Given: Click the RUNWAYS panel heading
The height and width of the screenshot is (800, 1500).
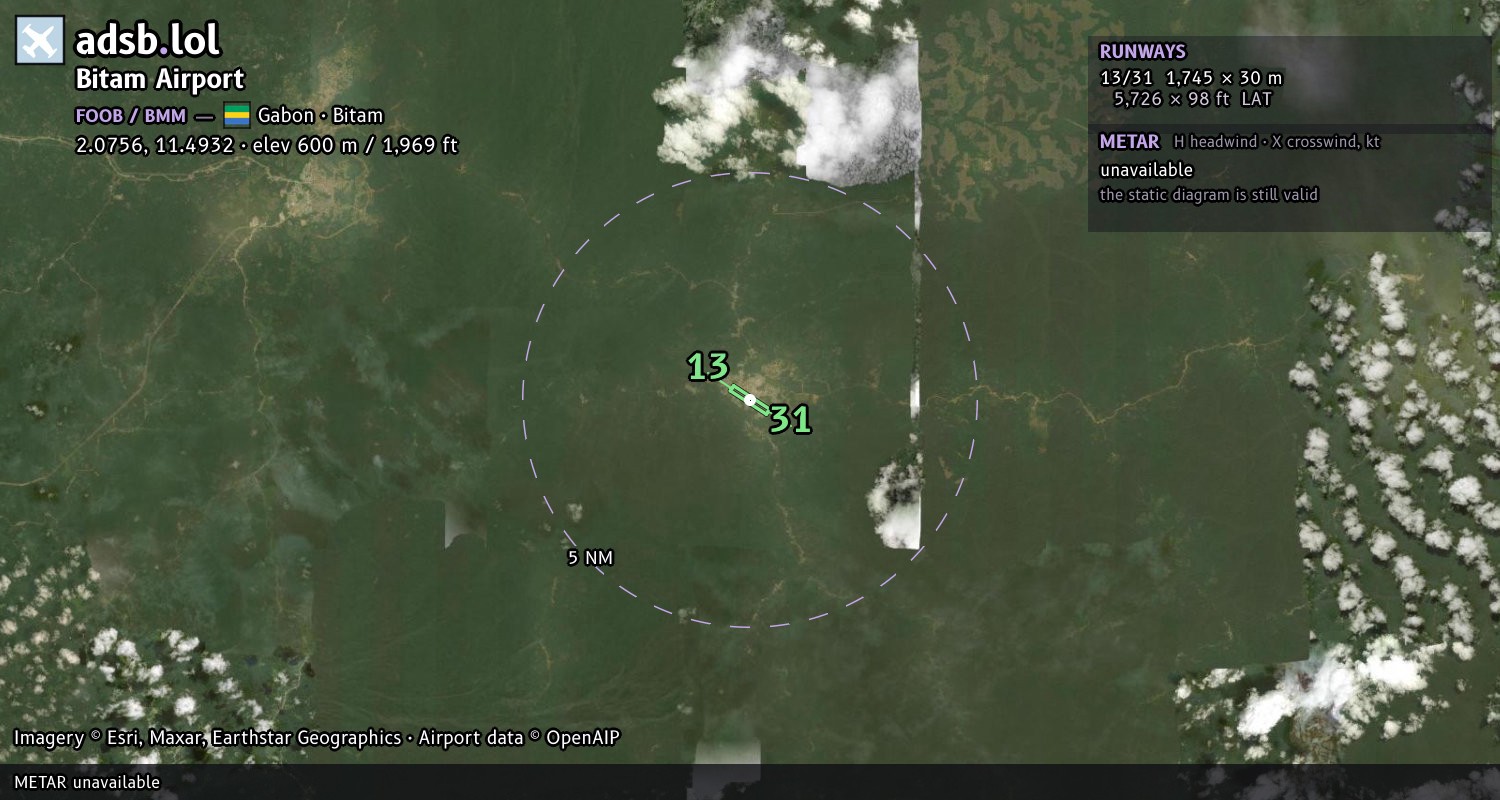Looking at the screenshot, I should pos(1142,52).
